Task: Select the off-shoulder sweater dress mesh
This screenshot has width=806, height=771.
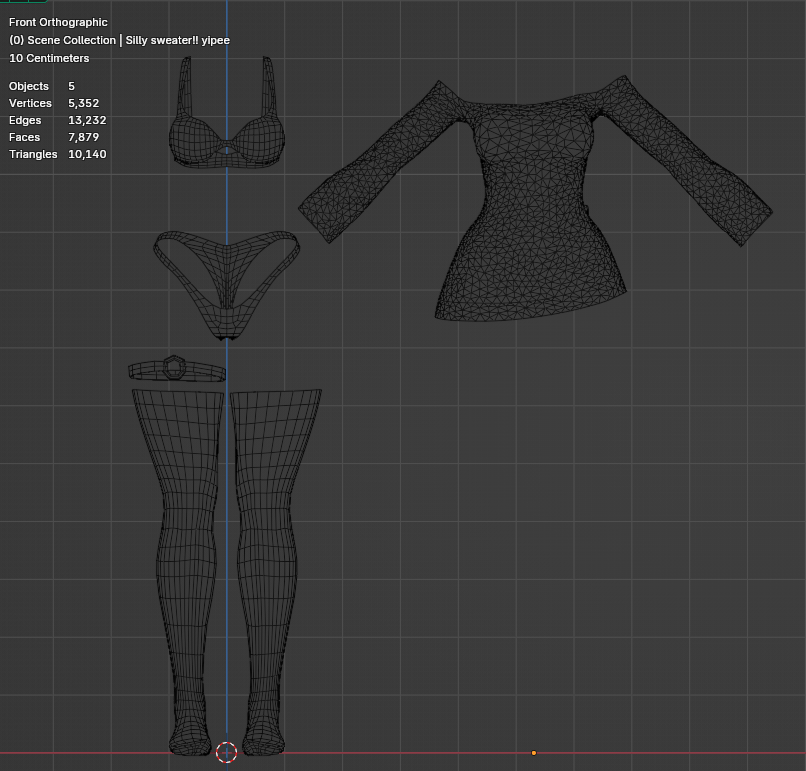Action: coord(535,206)
